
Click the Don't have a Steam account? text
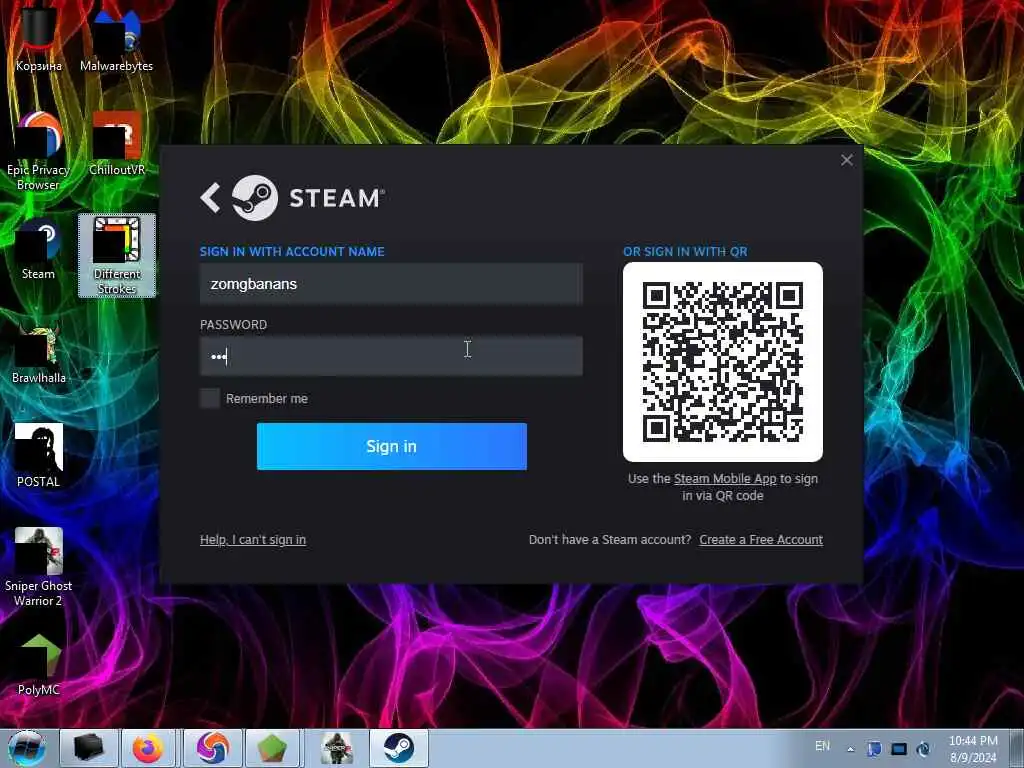(x=610, y=539)
